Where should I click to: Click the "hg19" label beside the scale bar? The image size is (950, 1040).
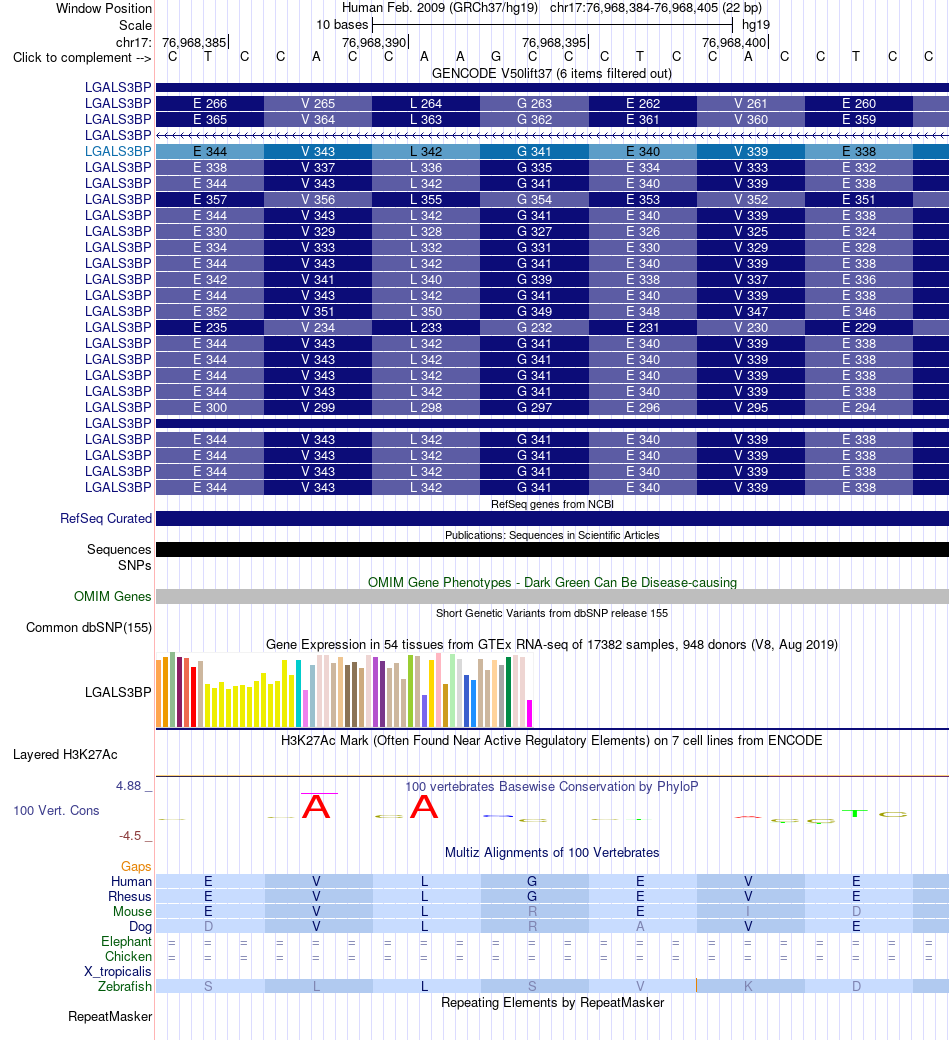point(756,25)
